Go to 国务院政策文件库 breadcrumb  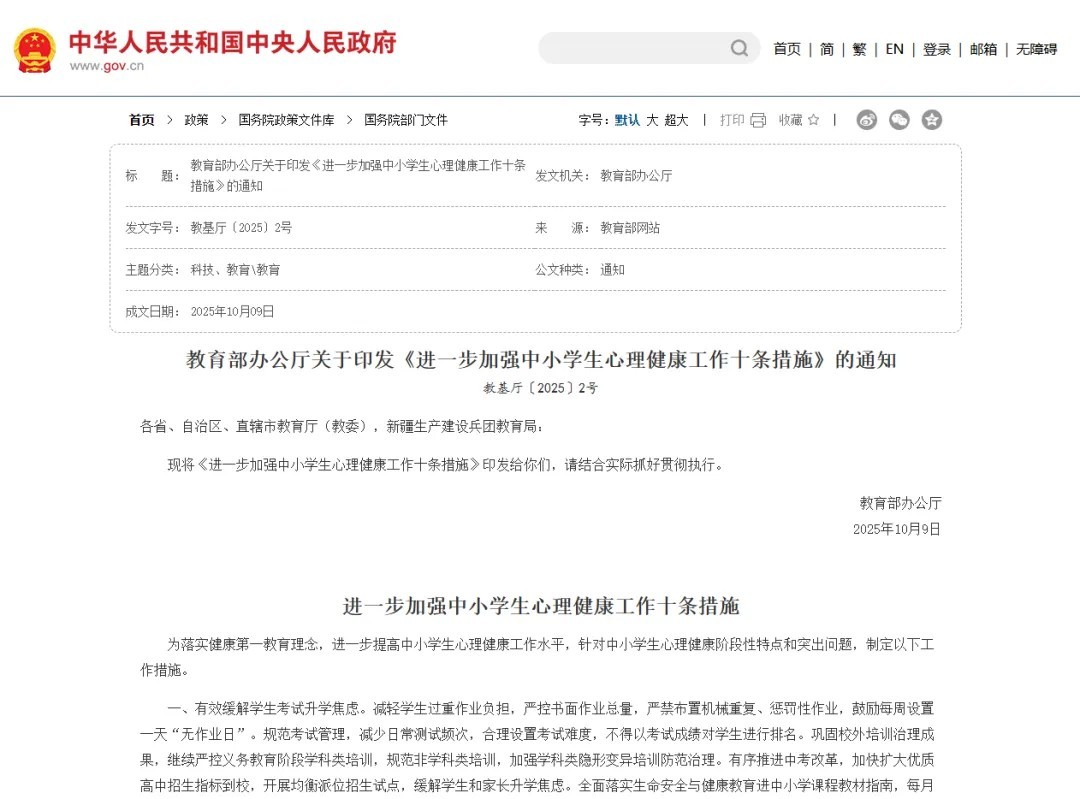287,120
